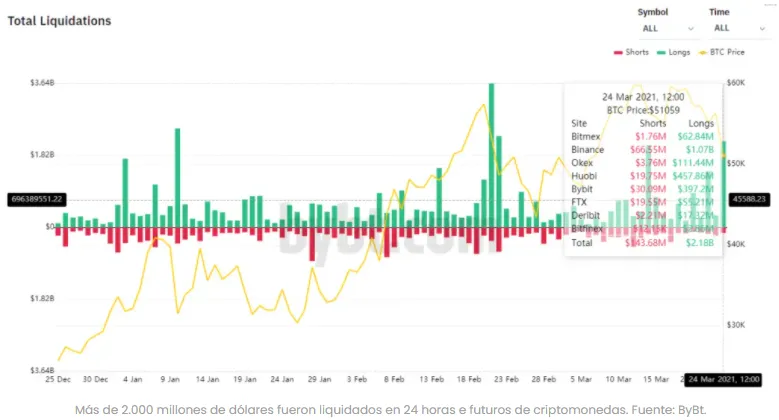Click the 9 Jan axis label
This screenshot has width=779, height=420.
[170, 379]
